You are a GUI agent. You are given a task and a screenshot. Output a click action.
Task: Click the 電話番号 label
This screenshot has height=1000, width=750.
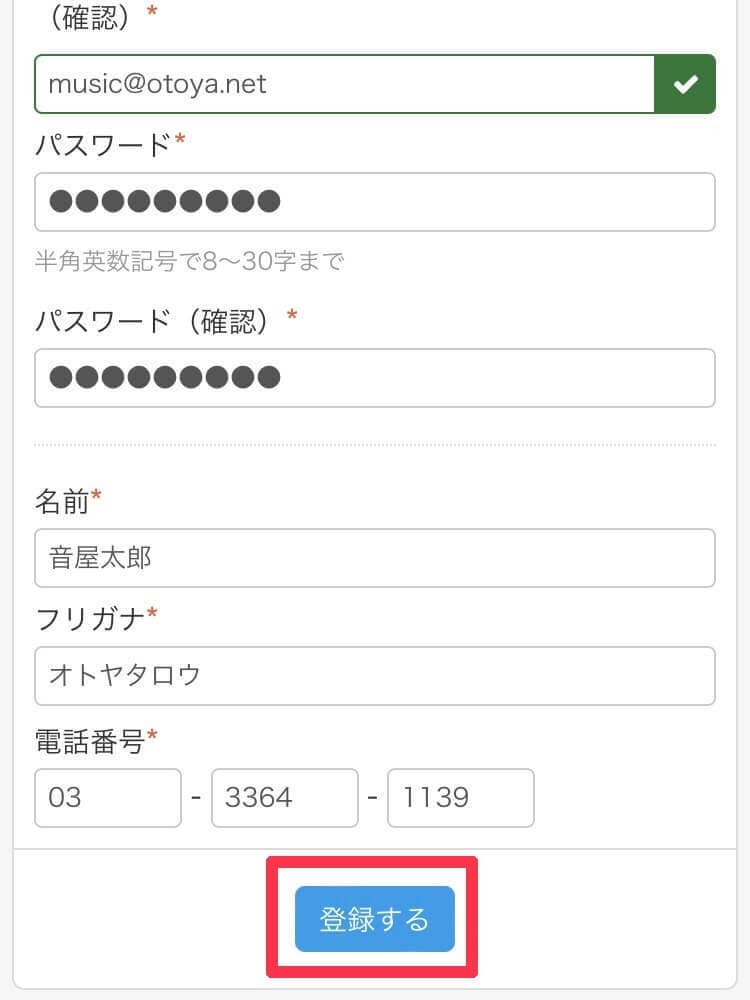(x=90, y=741)
